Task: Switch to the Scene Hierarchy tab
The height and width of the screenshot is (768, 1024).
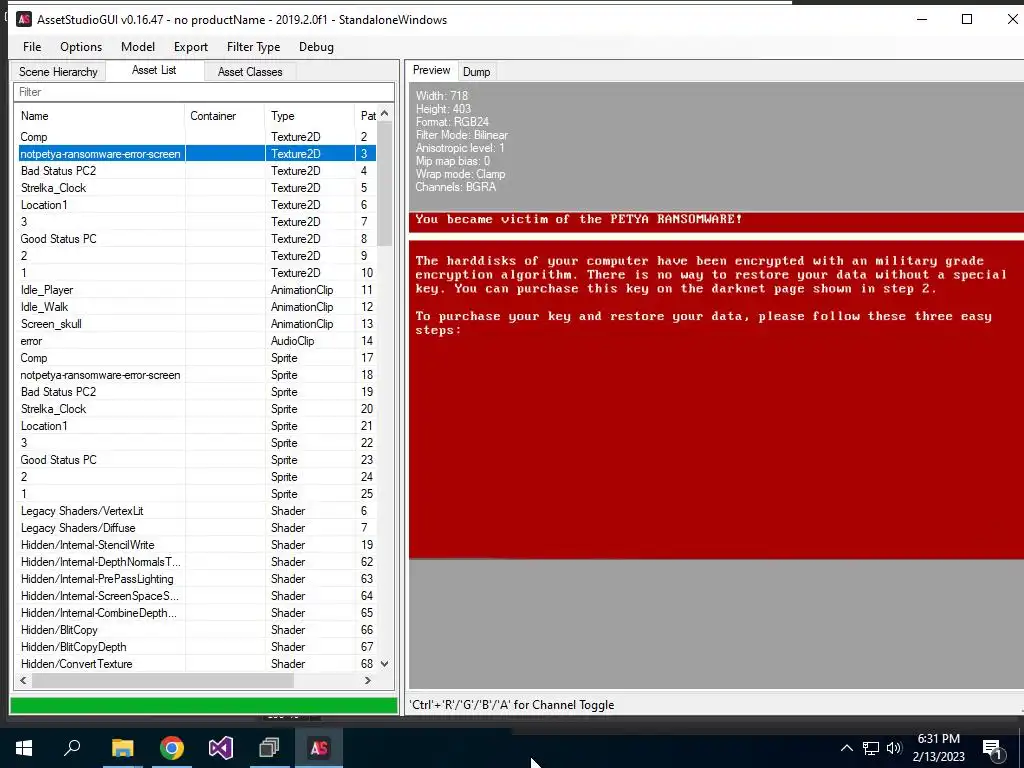Action: pyautogui.click(x=58, y=72)
